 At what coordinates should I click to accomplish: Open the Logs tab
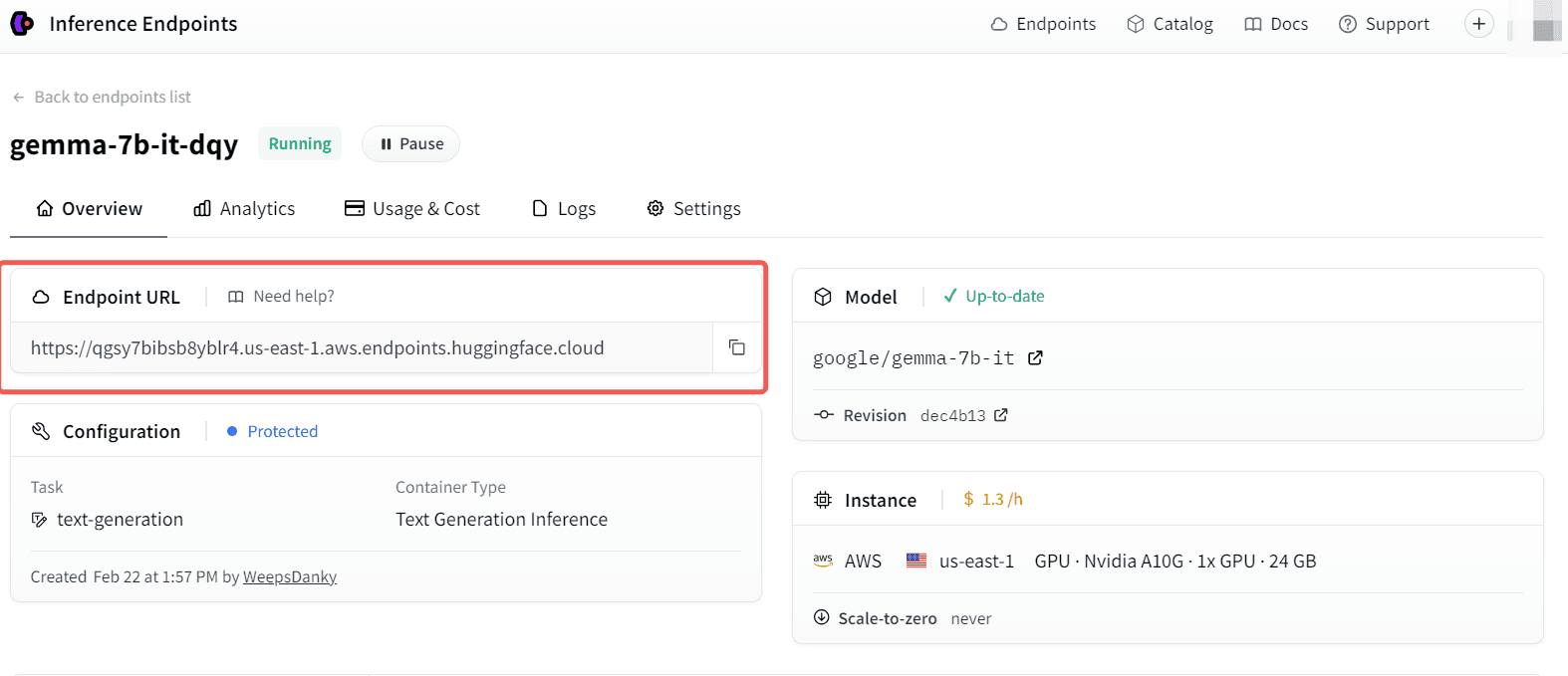tap(564, 209)
